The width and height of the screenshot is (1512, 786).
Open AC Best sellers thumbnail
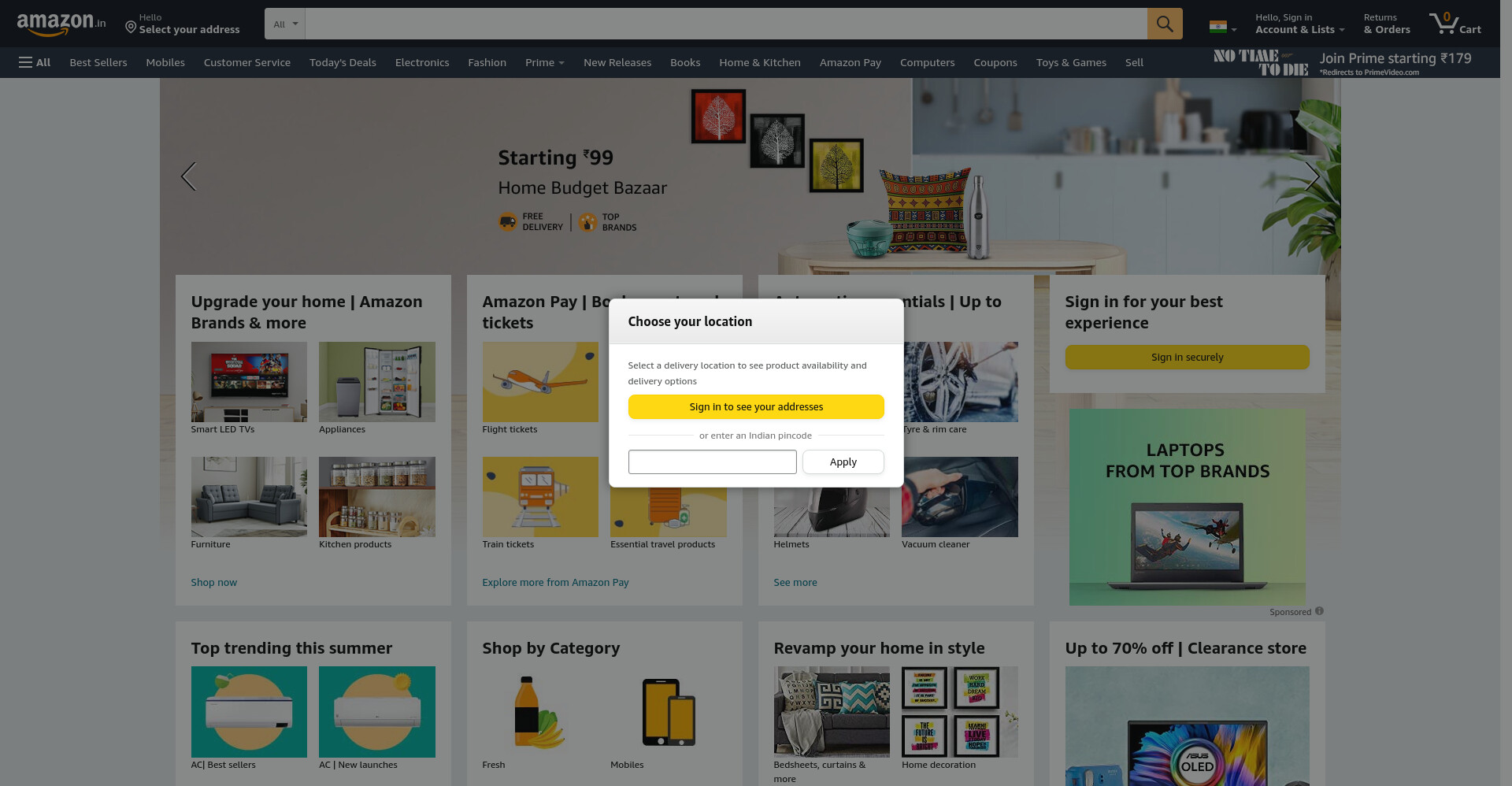(x=249, y=712)
